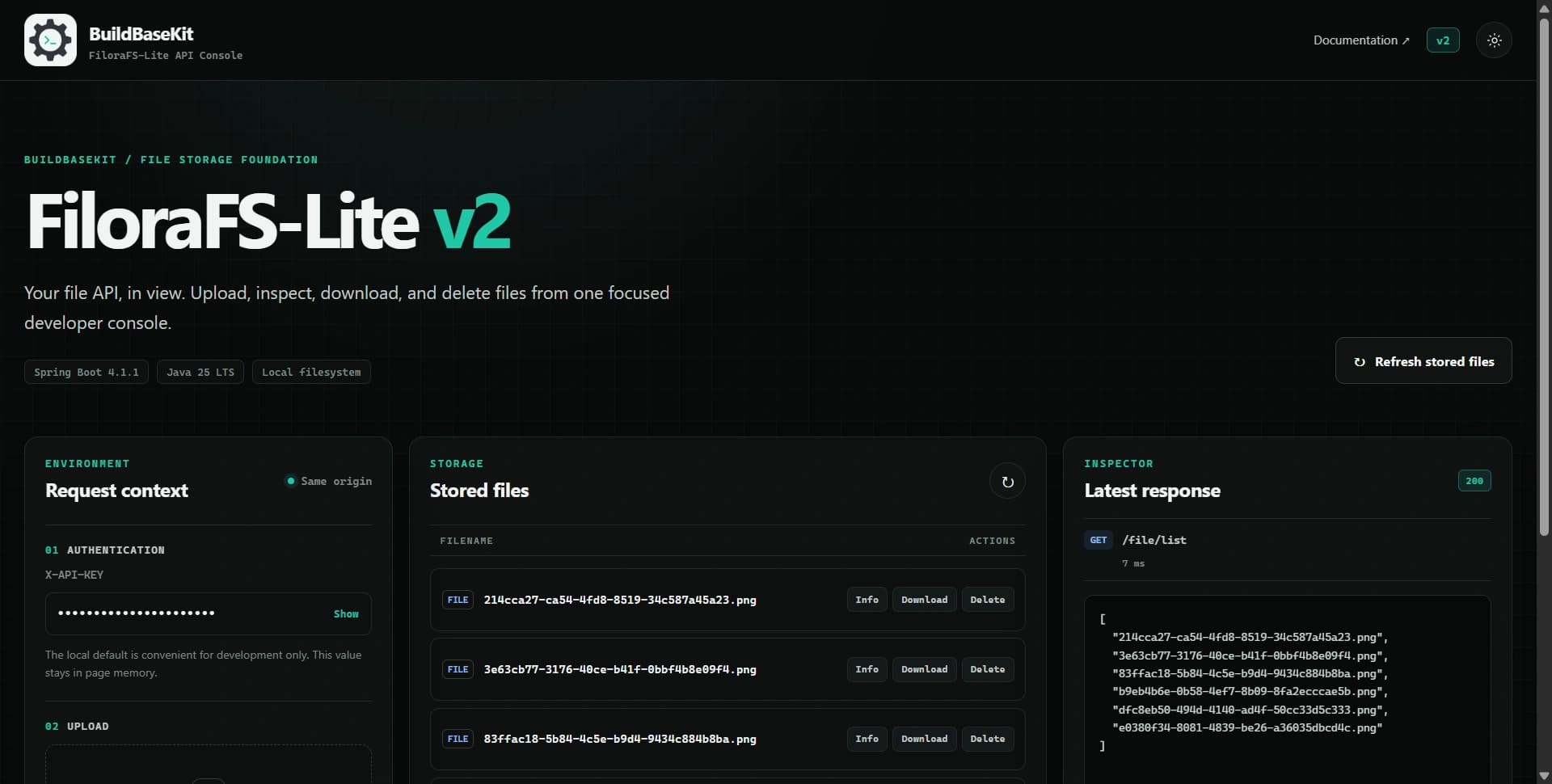Click the circular refresh icon in Stored files
The height and width of the screenshot is (784, 1552).
pyautogui.click(x=1007, y=482)
